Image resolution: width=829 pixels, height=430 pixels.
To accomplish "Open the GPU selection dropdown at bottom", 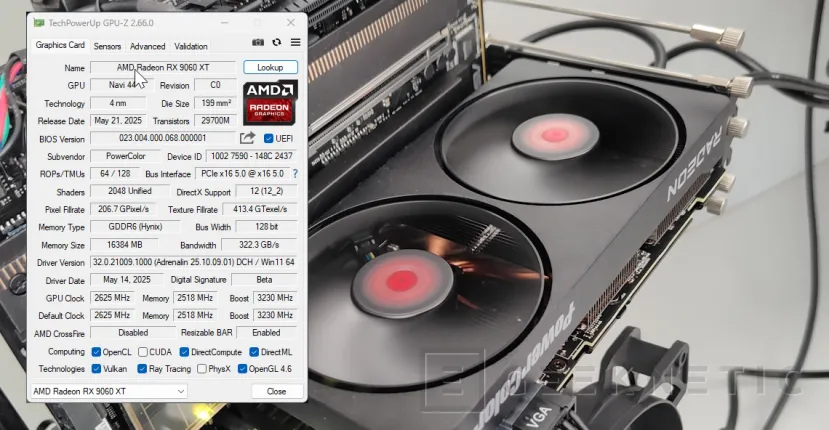I will [x=108, y=391].
